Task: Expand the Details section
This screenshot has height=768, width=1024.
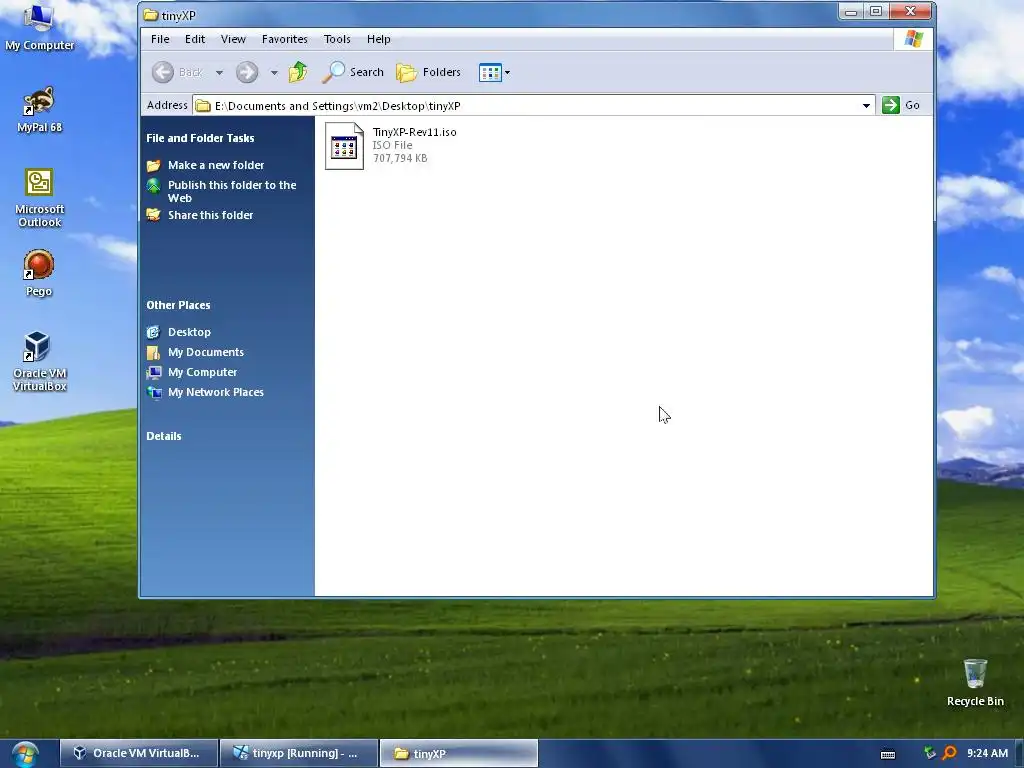Action: click(x=163, y=436)
